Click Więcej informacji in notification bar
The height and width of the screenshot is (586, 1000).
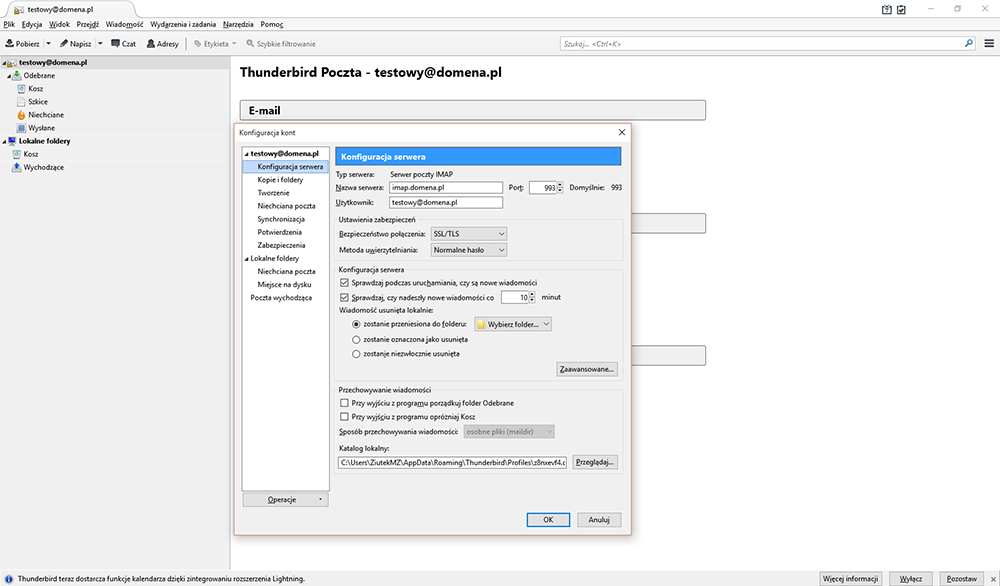pyautogui.click(x=850, y=579)
